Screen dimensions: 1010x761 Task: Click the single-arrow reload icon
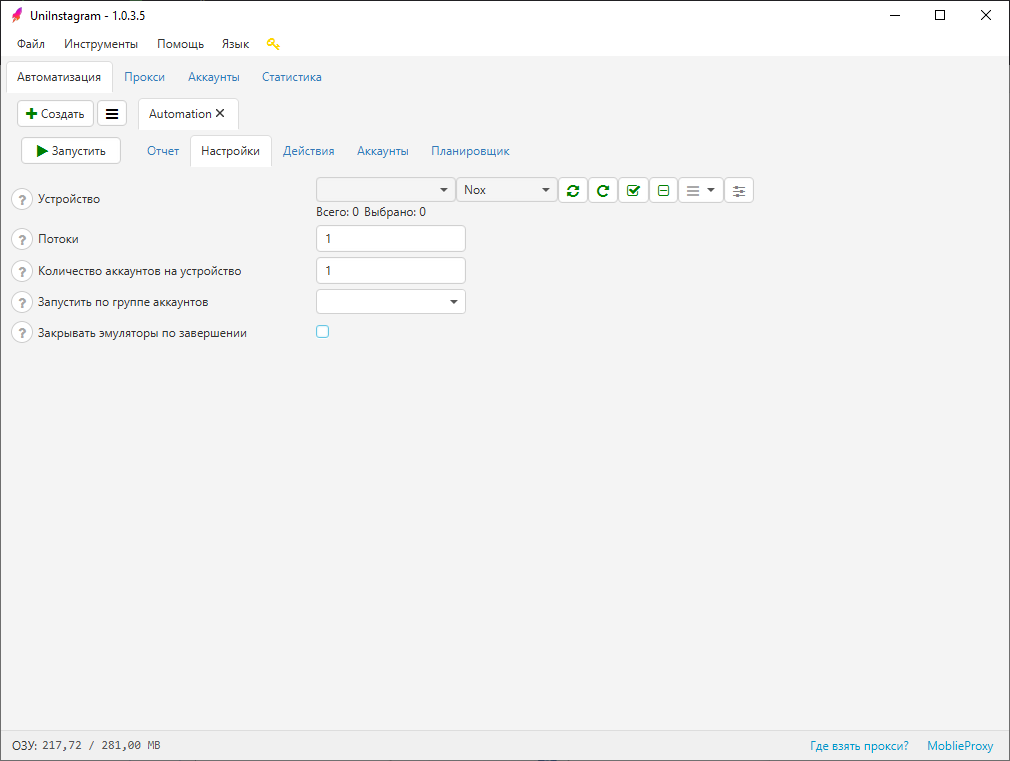pos(603,190)
